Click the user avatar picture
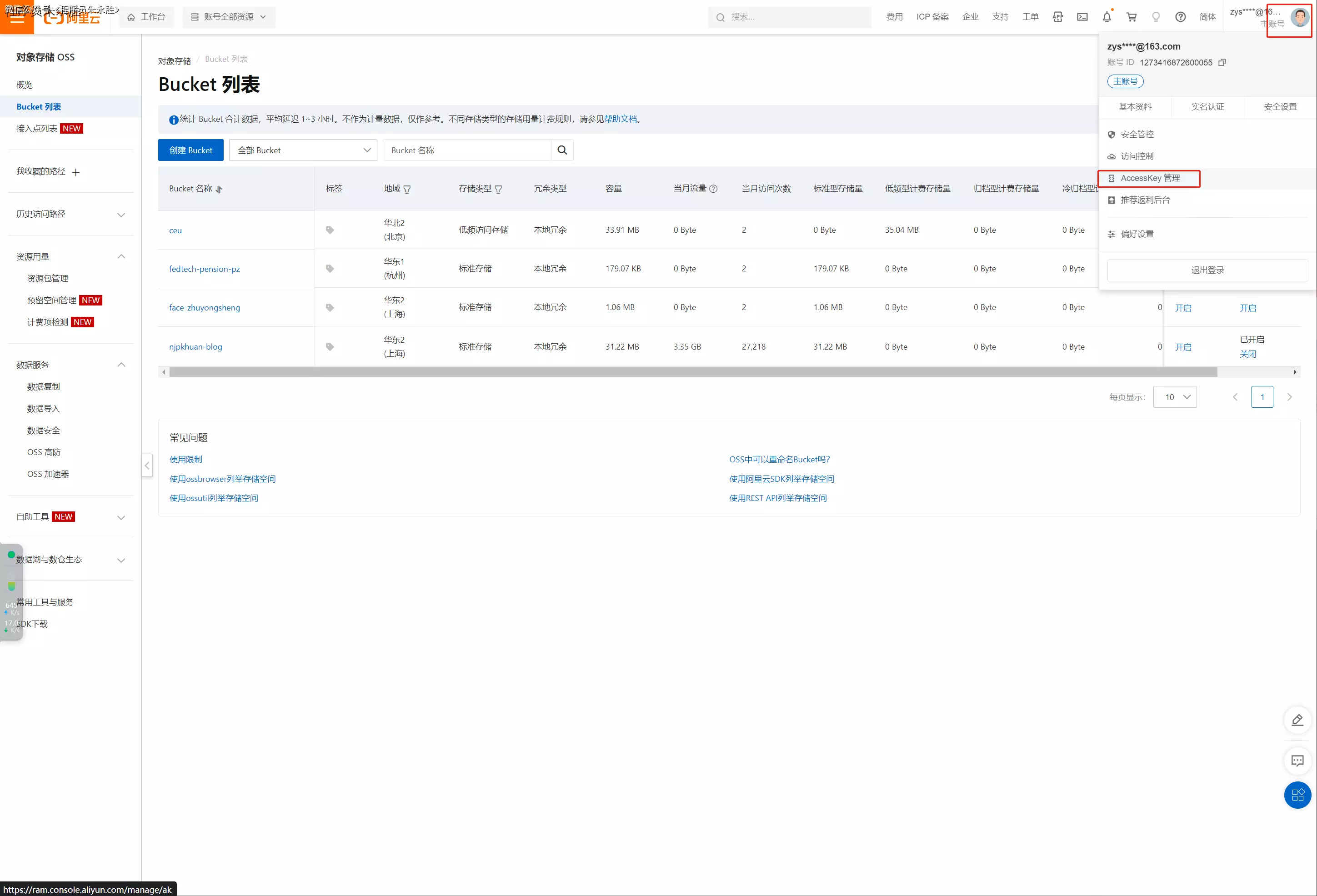The height and width of the screenshot is (896, 1317). pos(1300,17)
